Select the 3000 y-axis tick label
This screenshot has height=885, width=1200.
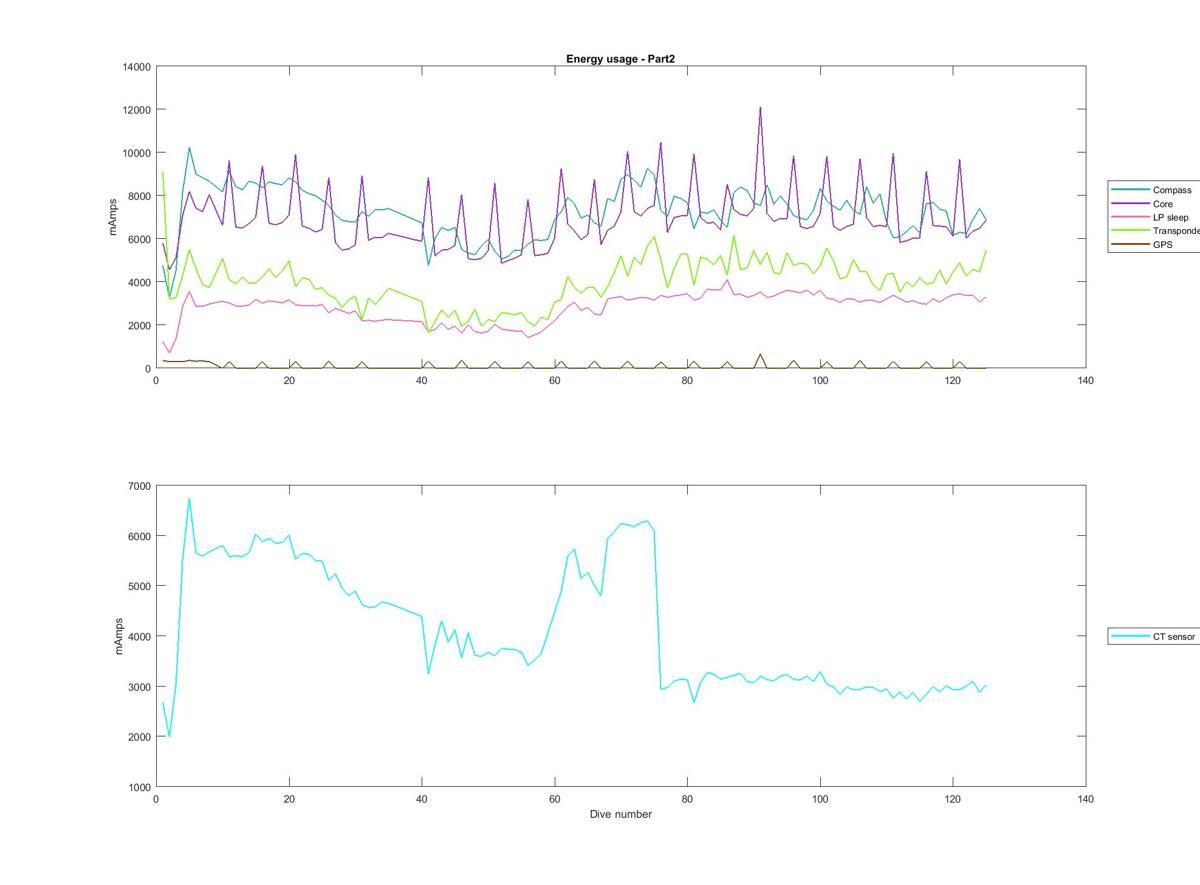(140, 687)
